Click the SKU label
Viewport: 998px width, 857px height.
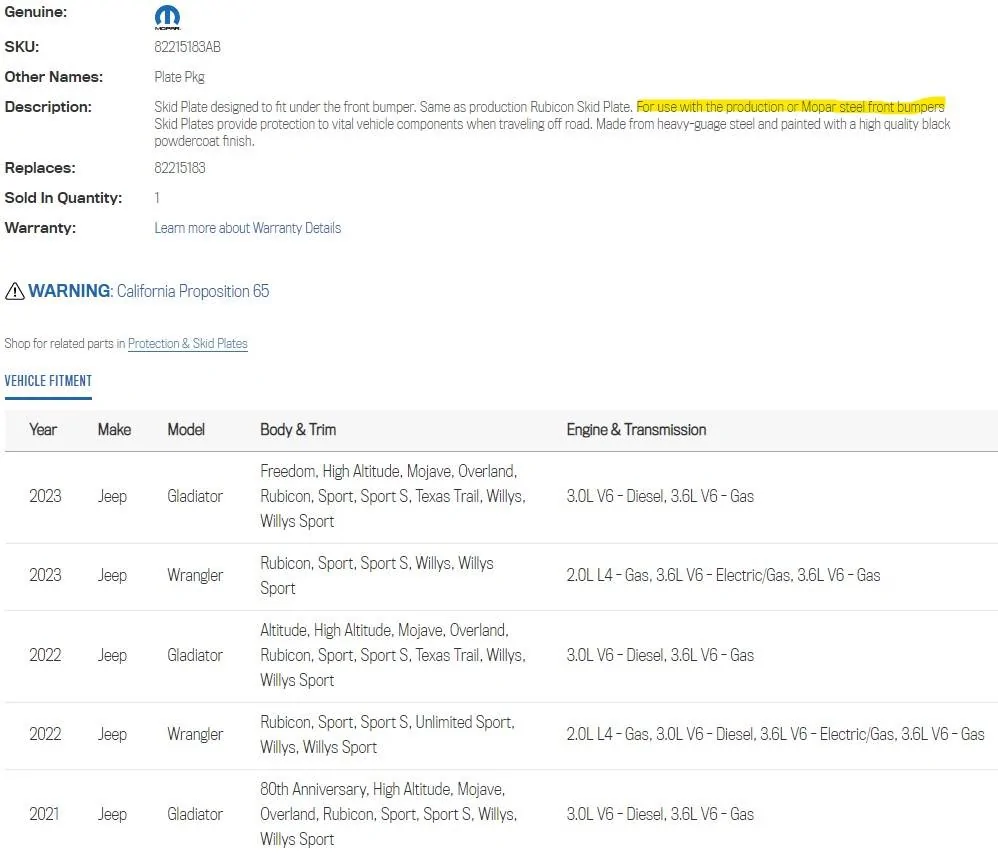22,47
